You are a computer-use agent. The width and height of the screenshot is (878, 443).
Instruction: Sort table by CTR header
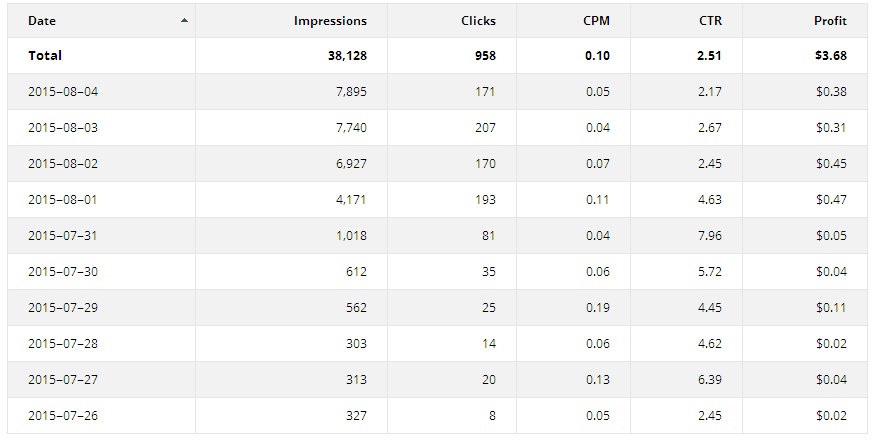point(711,21)
